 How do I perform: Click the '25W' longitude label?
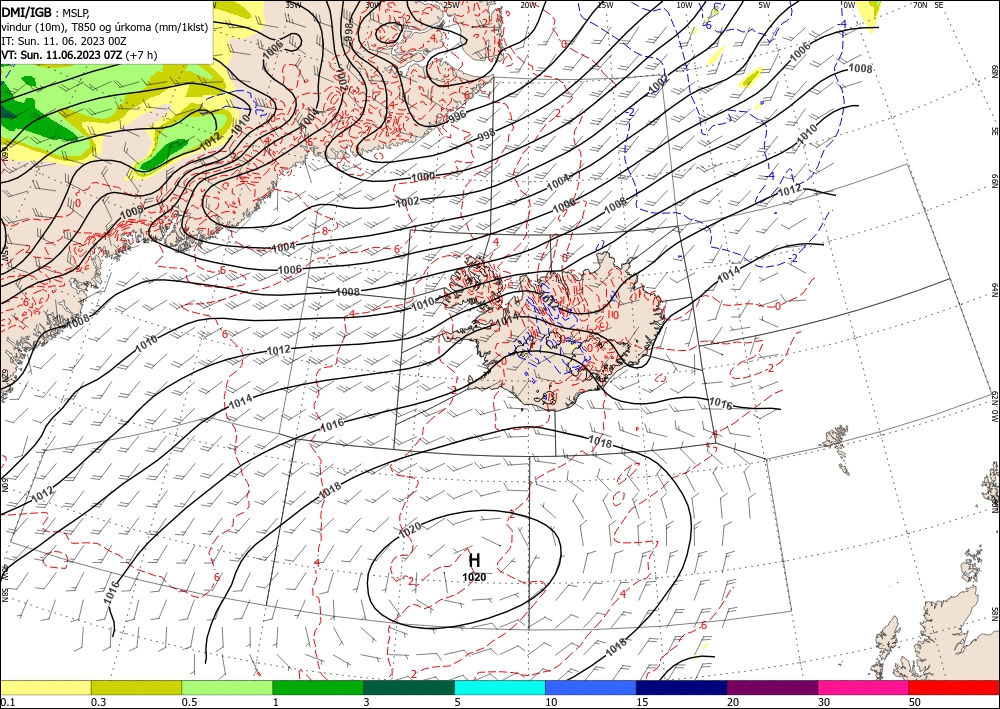click(x=451, y=5)
